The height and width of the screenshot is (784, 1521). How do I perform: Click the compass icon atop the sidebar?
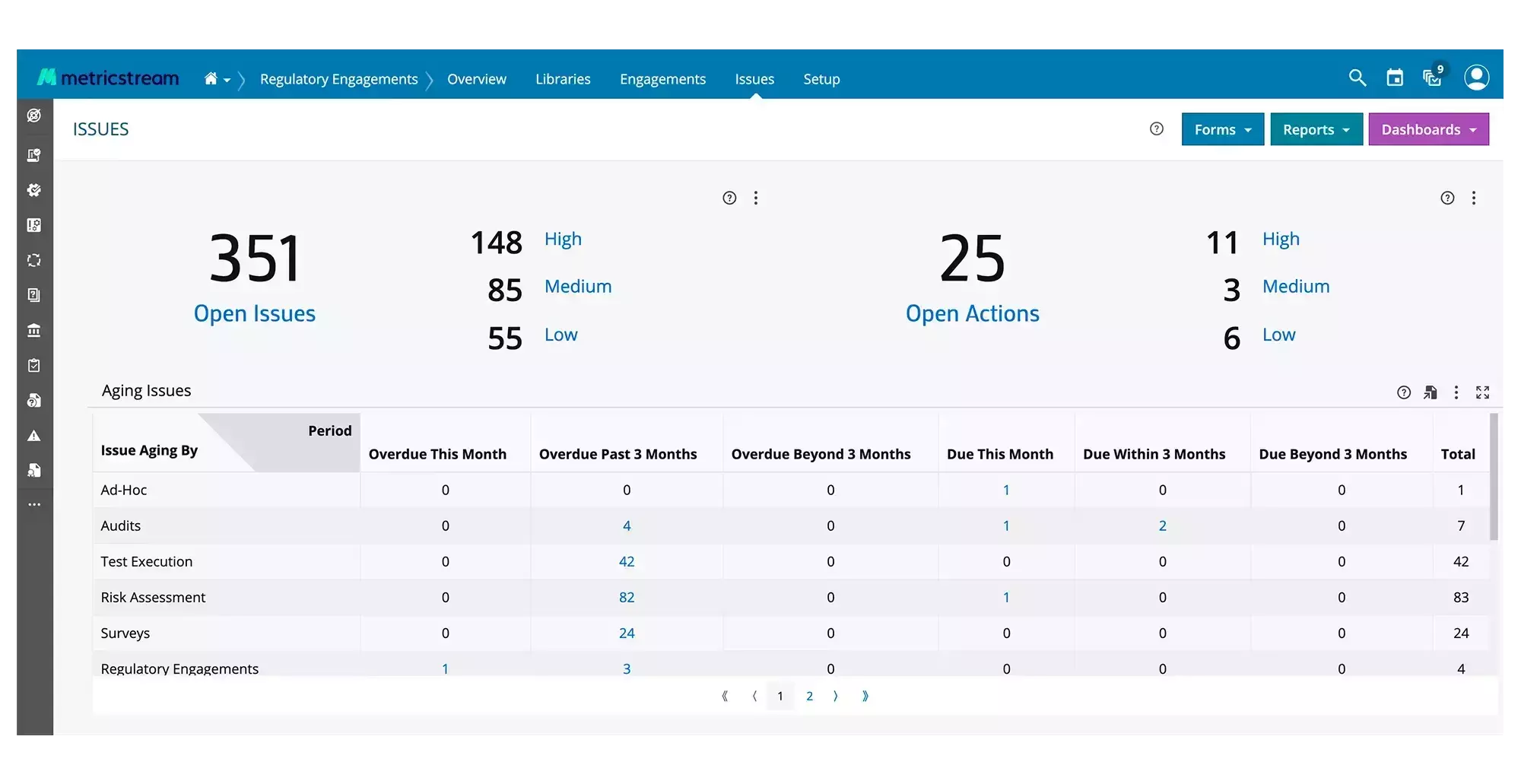click(34, 116)
